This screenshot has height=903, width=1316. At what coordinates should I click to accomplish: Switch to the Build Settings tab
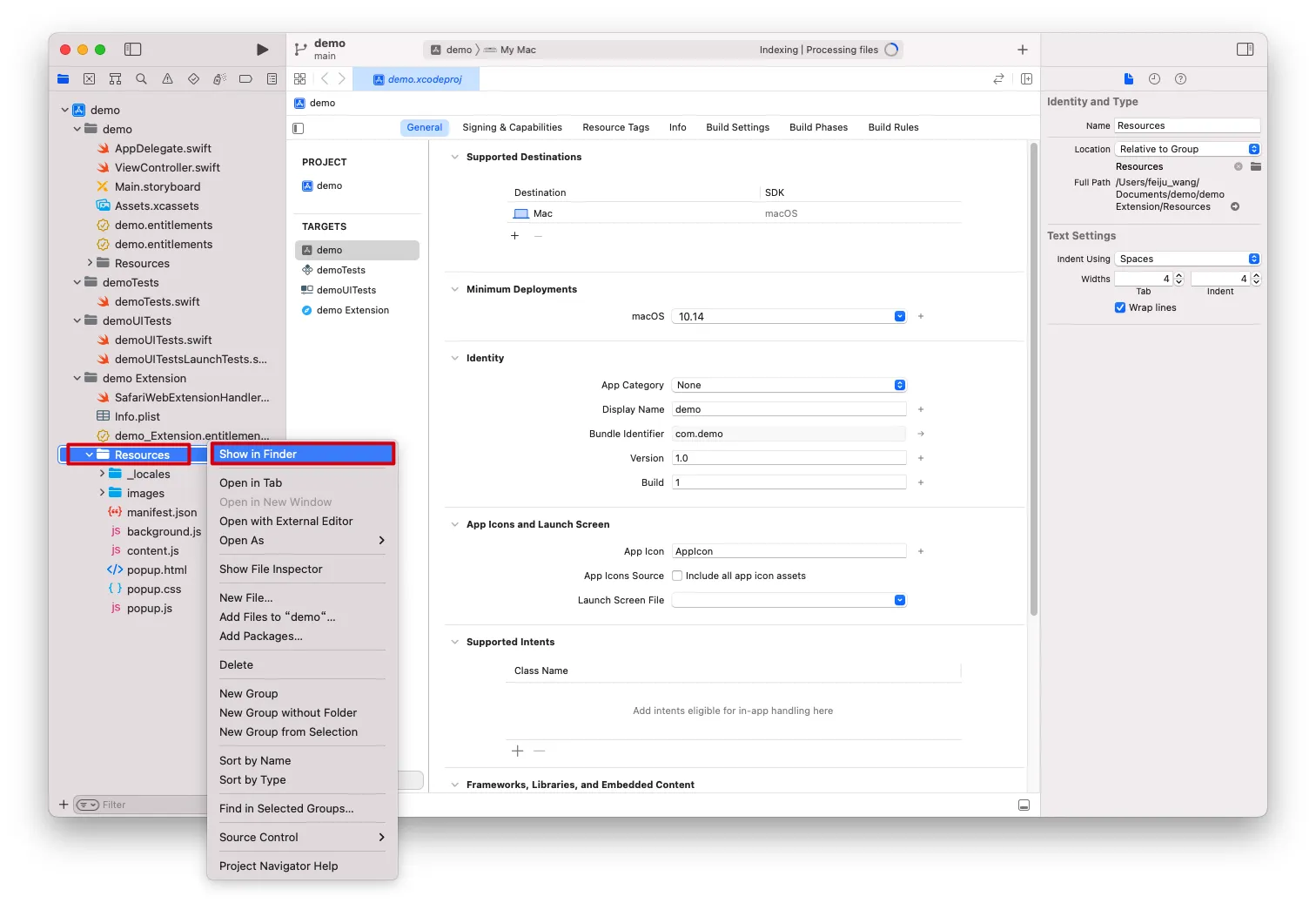coord(738,128)
